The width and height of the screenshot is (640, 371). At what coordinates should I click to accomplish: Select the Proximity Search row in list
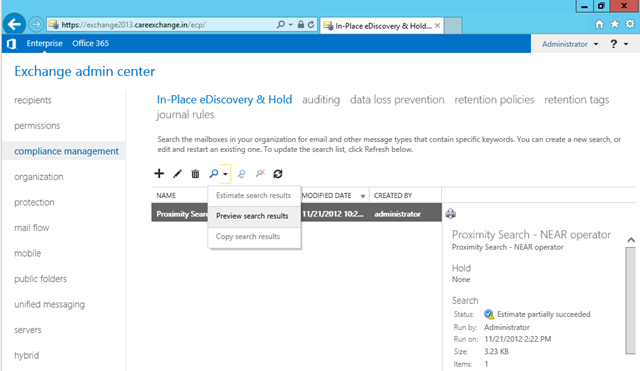point(296,213)
